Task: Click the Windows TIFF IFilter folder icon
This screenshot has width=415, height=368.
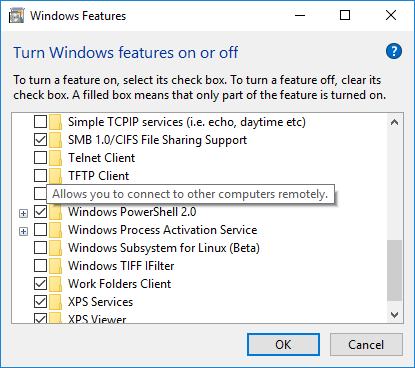Action: coord(55,266)
